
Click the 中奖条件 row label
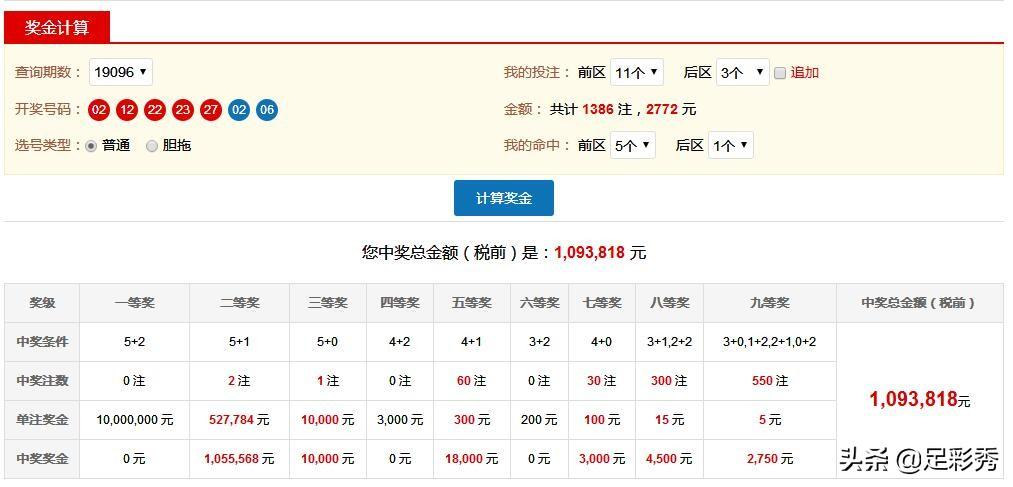click(x=42, y=342)
